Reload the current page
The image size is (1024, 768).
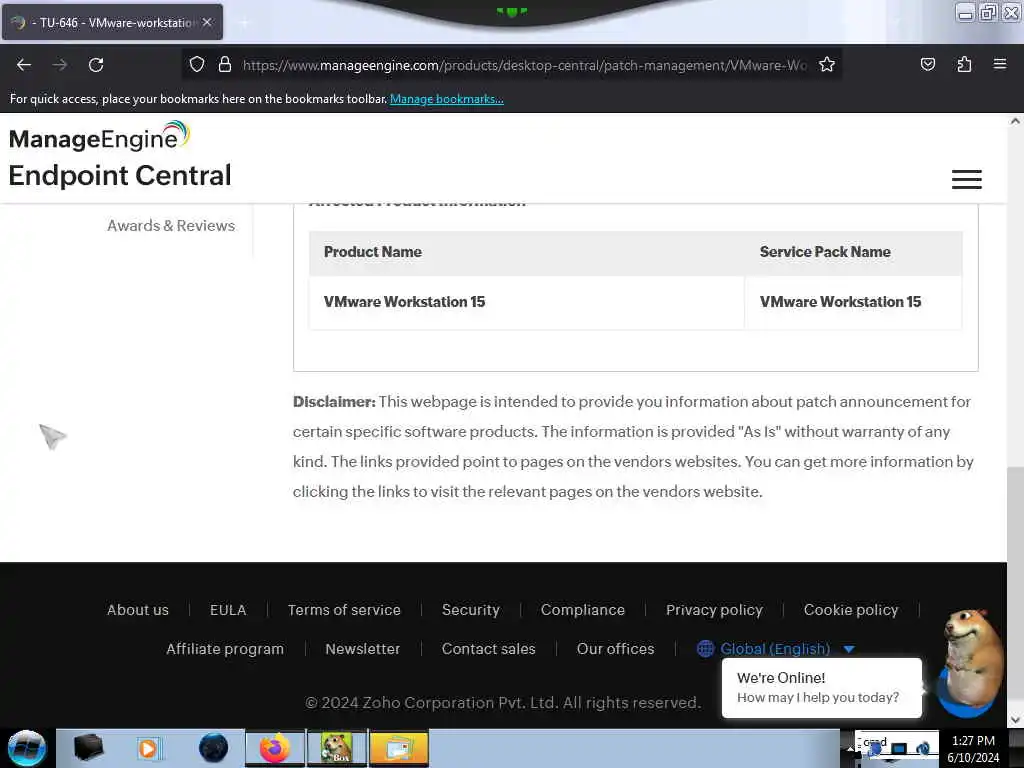coord(96,65)
